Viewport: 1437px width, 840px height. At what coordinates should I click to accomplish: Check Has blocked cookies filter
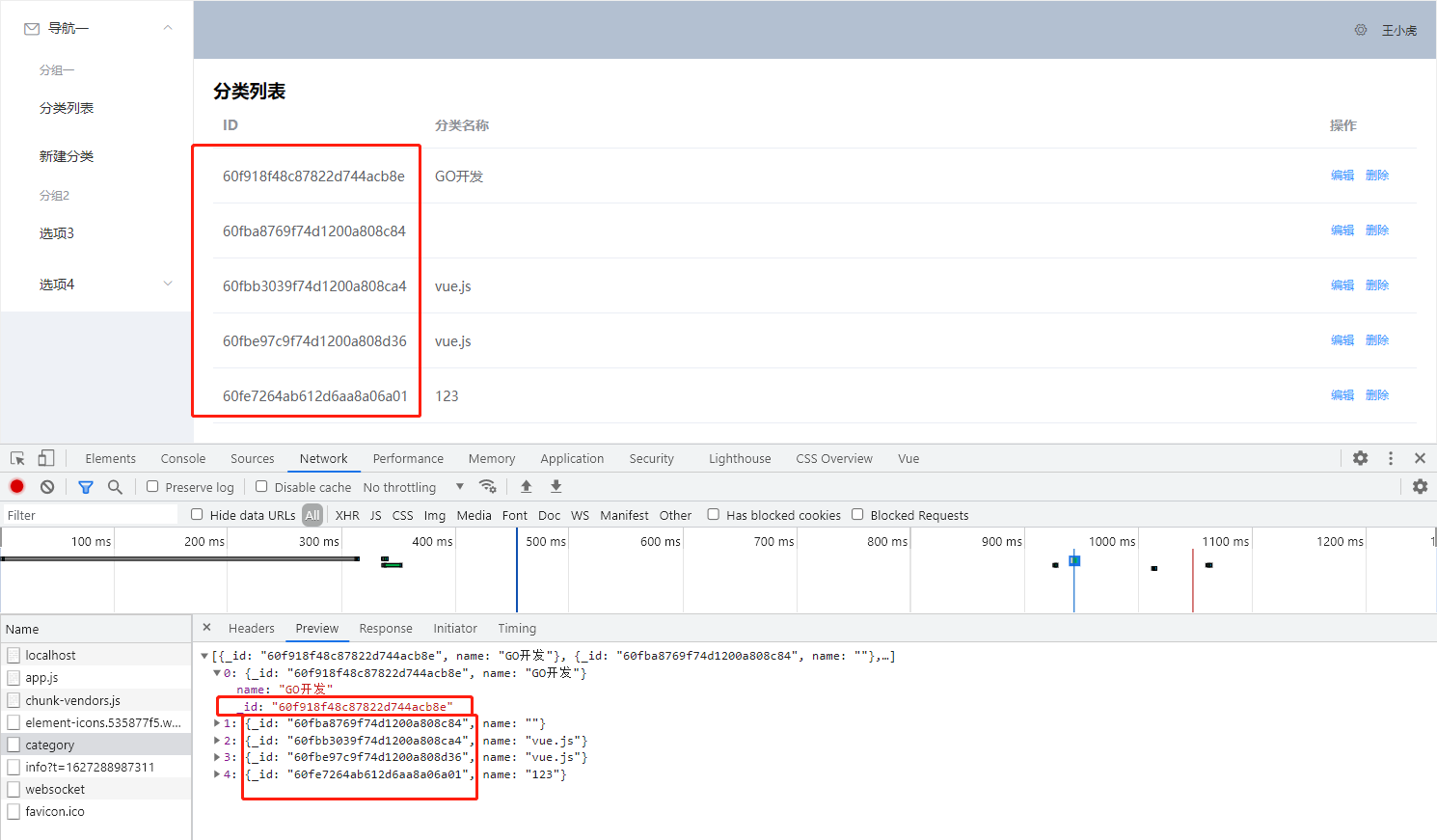click(714, 515)
